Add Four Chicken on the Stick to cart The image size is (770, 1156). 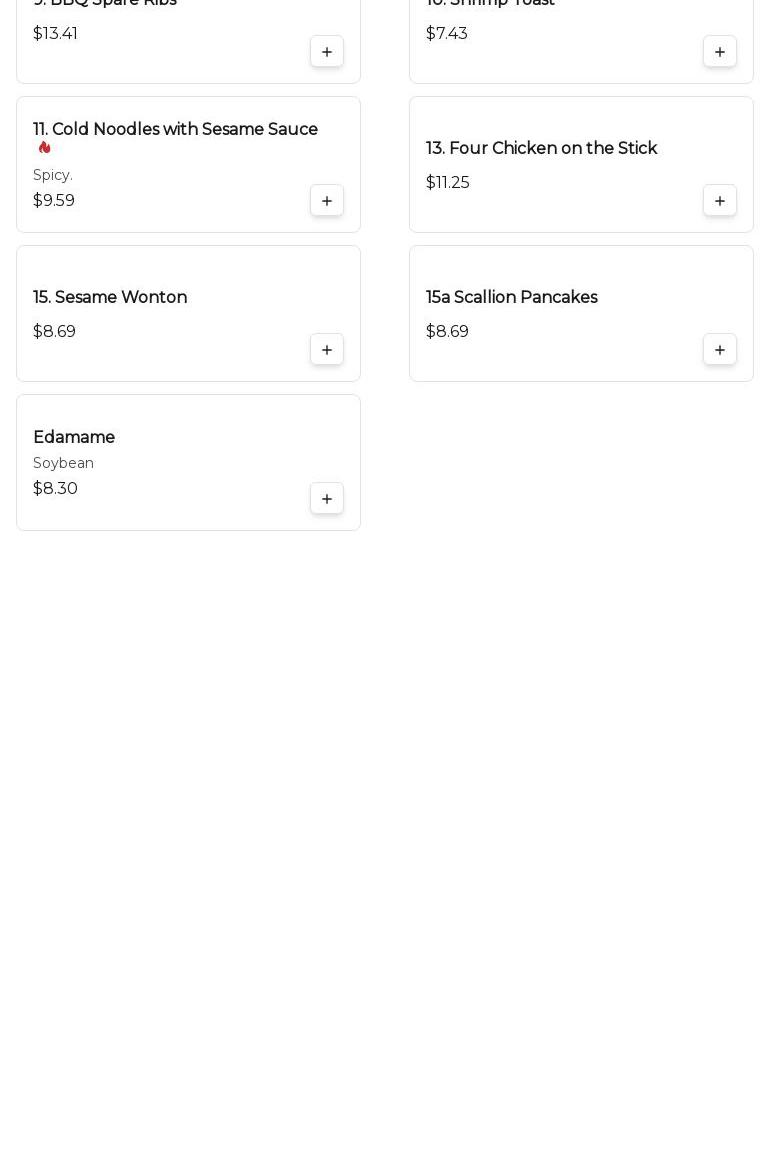pos(720,201)
